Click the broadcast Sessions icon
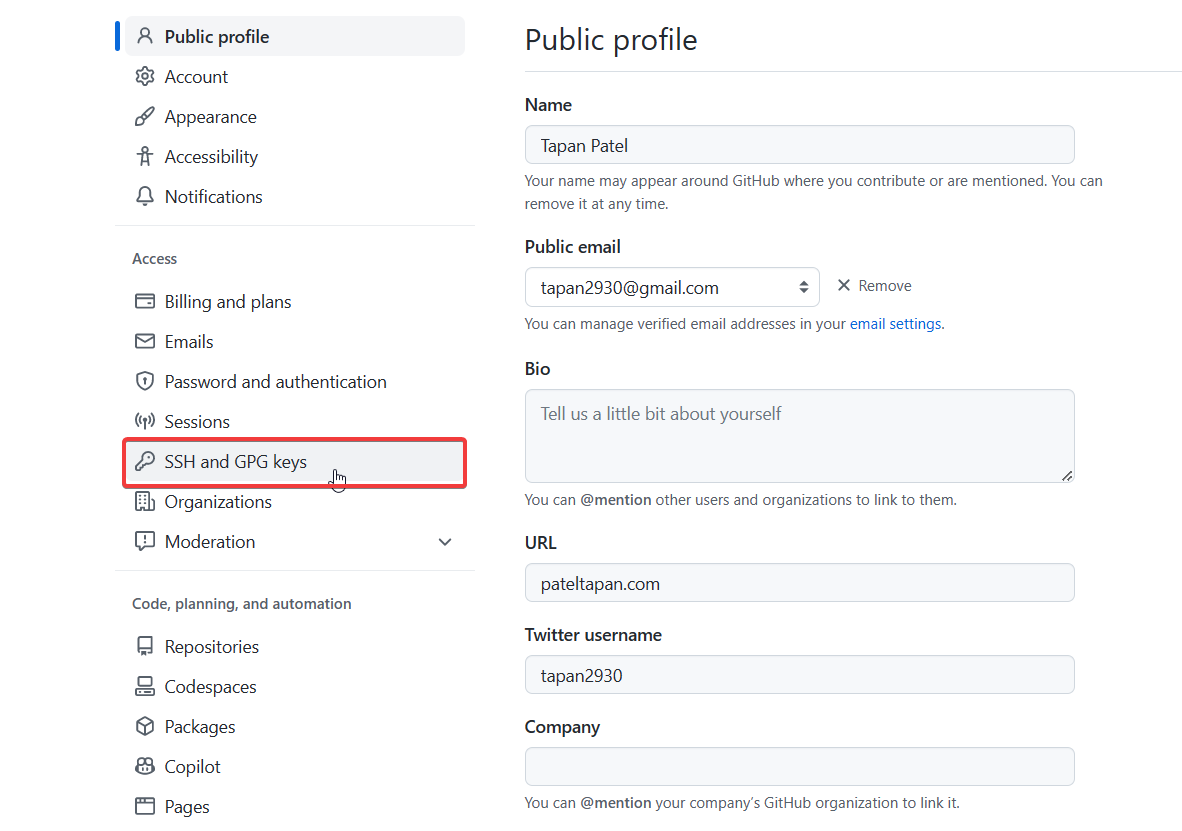This screenshot has height=831, width=1182. pos(145,421)
